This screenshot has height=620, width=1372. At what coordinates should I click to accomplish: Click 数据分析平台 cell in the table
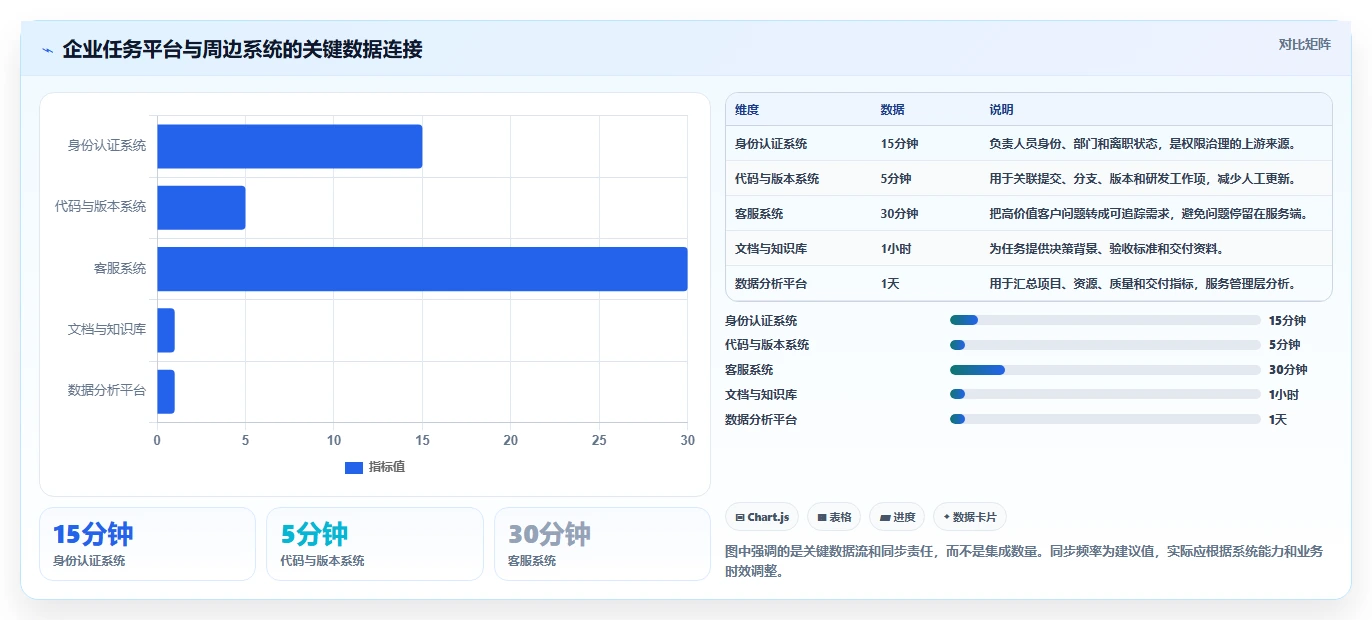771,284
